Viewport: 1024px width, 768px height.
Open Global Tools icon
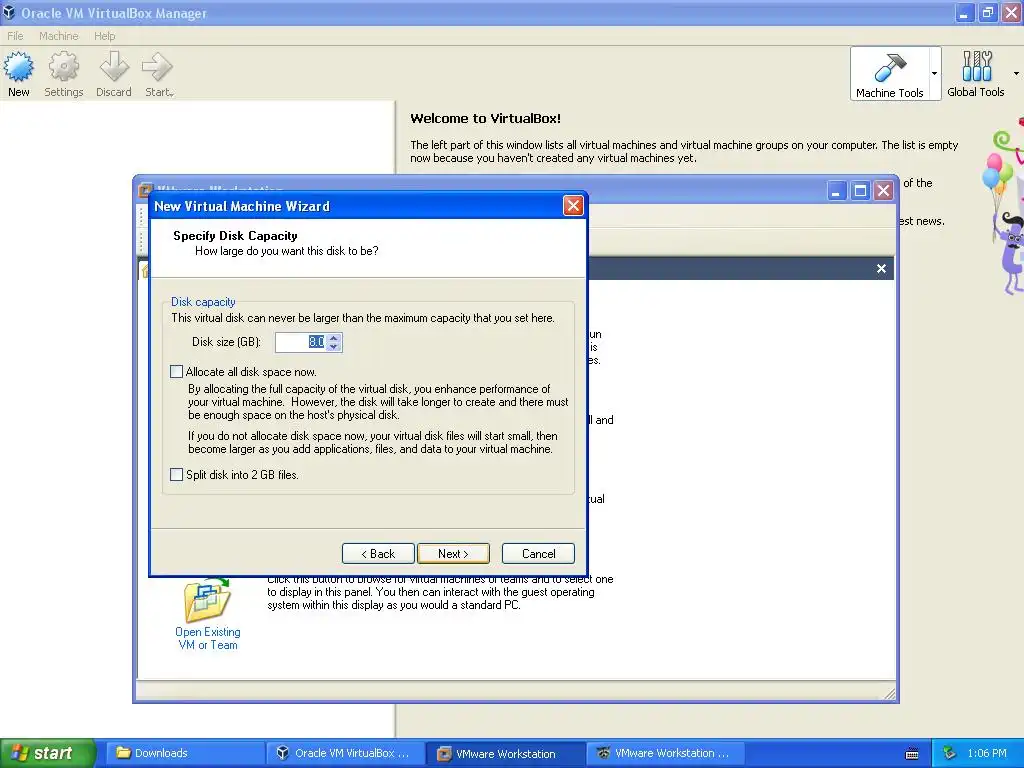(976, 67)
